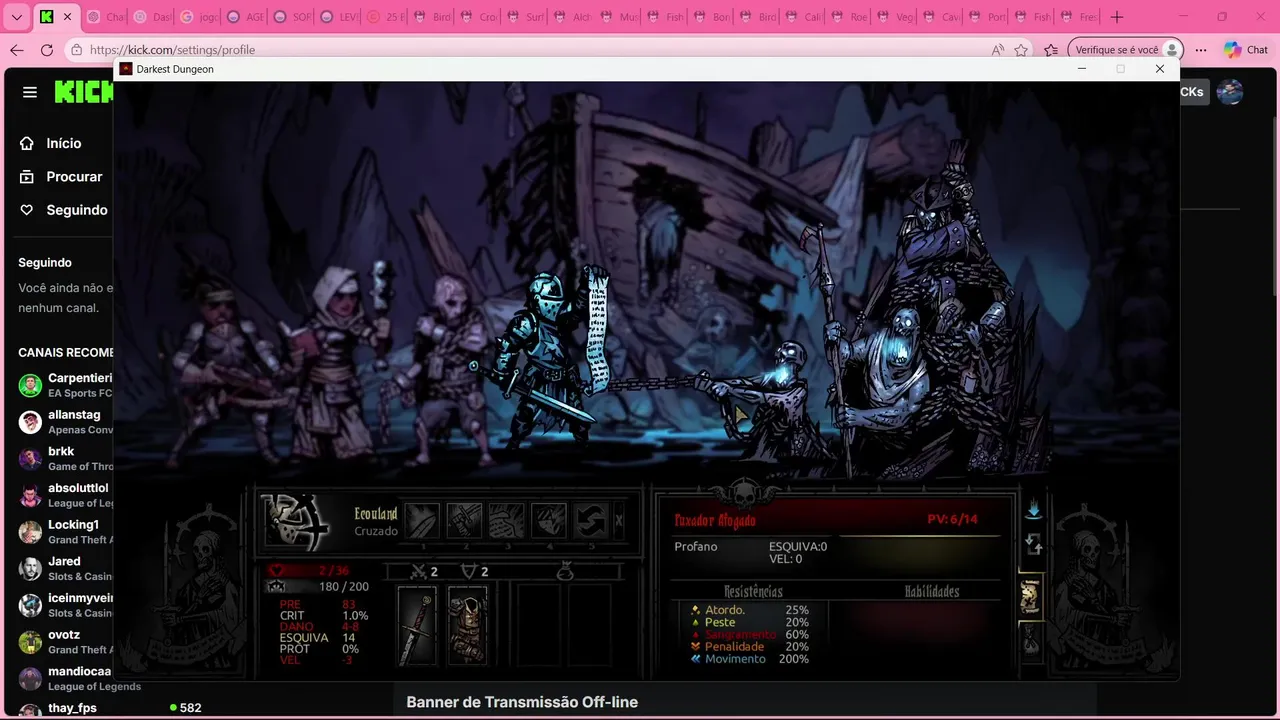Open allanstag recommended channel

65,422
